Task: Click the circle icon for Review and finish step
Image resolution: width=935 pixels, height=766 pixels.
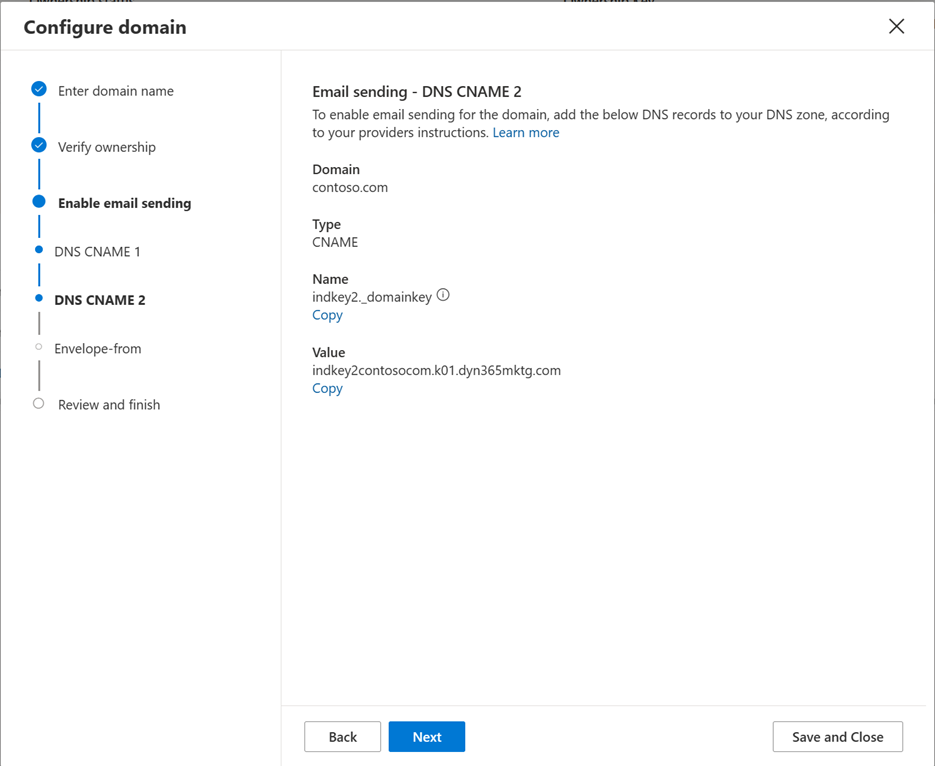Action: 38,404
